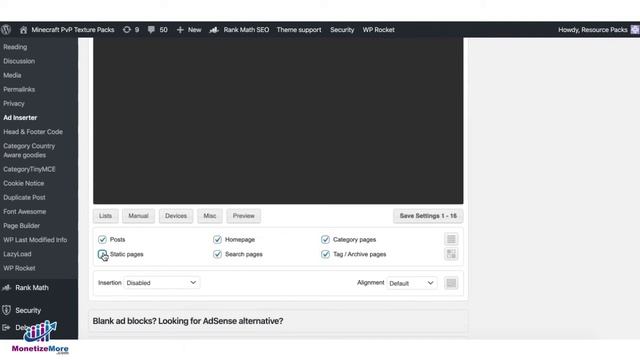Viewport: 640px width, 360px height.
Task: Click the Rank Math SEO chart icon in the toolbar
Action: point(214,29)
